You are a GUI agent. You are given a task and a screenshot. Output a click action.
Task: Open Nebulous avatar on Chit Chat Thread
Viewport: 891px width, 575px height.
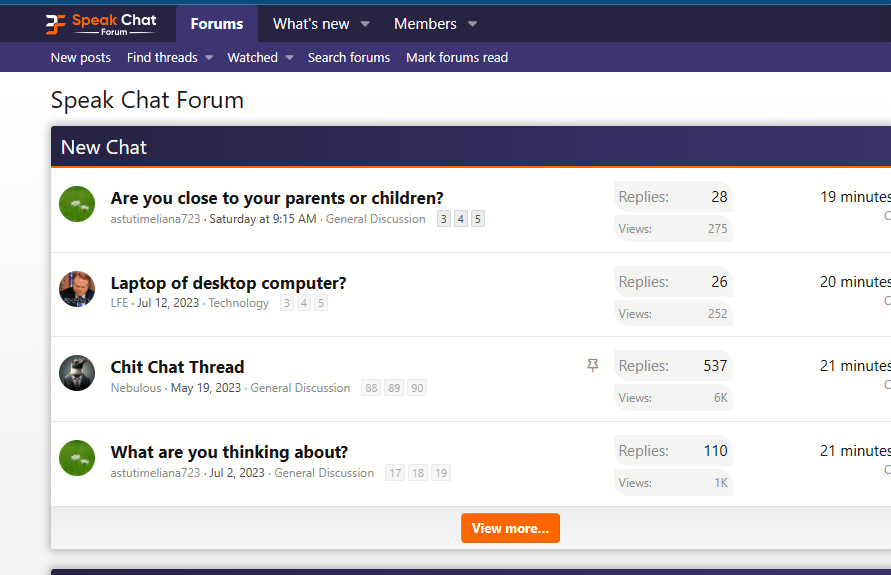coord(77,373)
